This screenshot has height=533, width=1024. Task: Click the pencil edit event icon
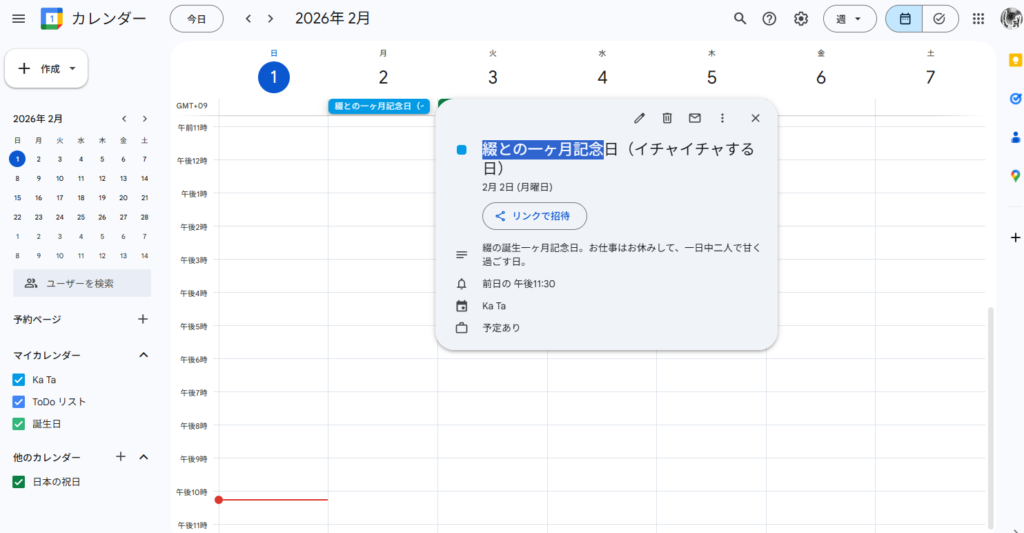click(640, 118)
